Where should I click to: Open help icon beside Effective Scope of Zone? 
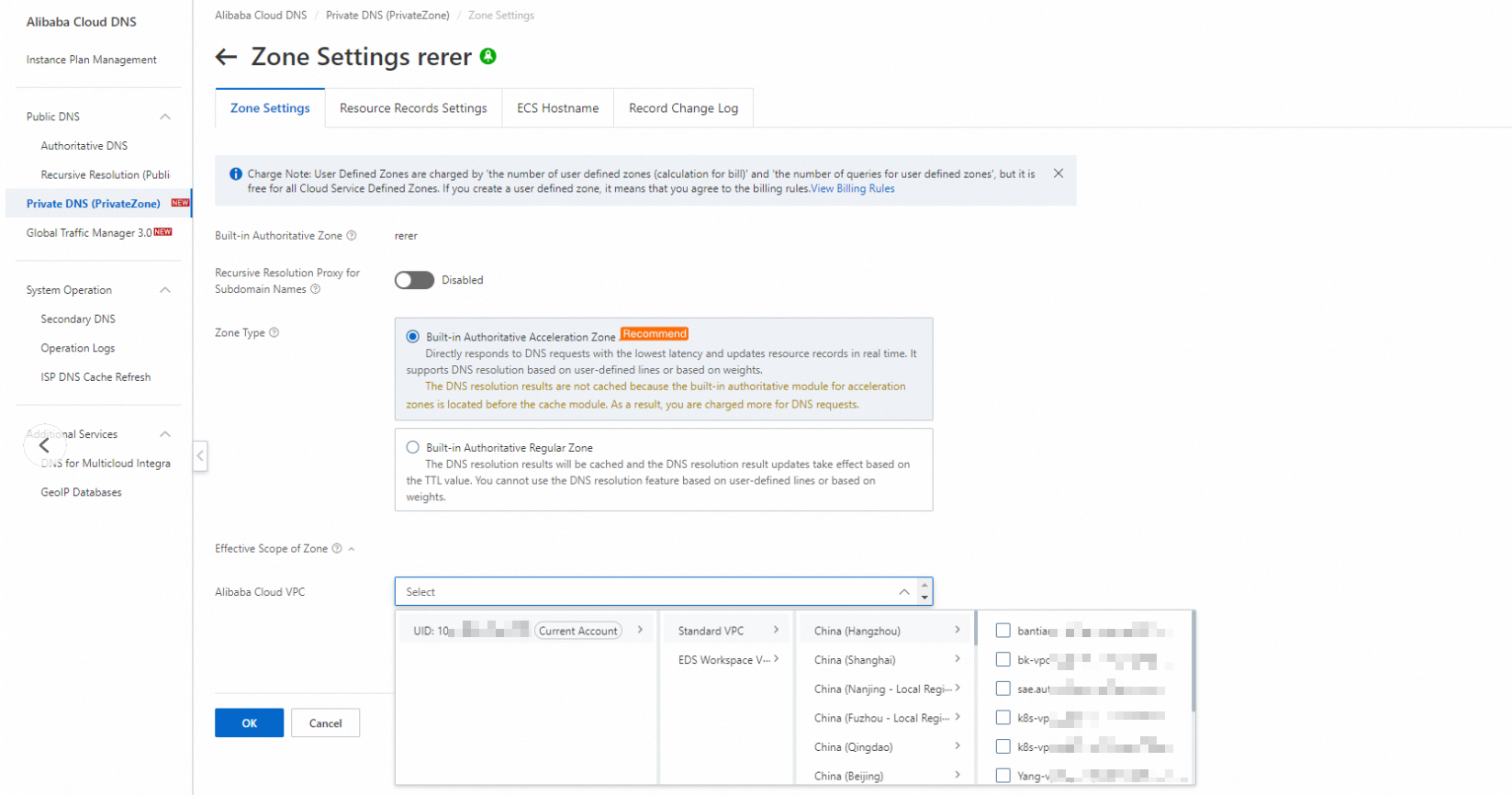coord(337,548)
